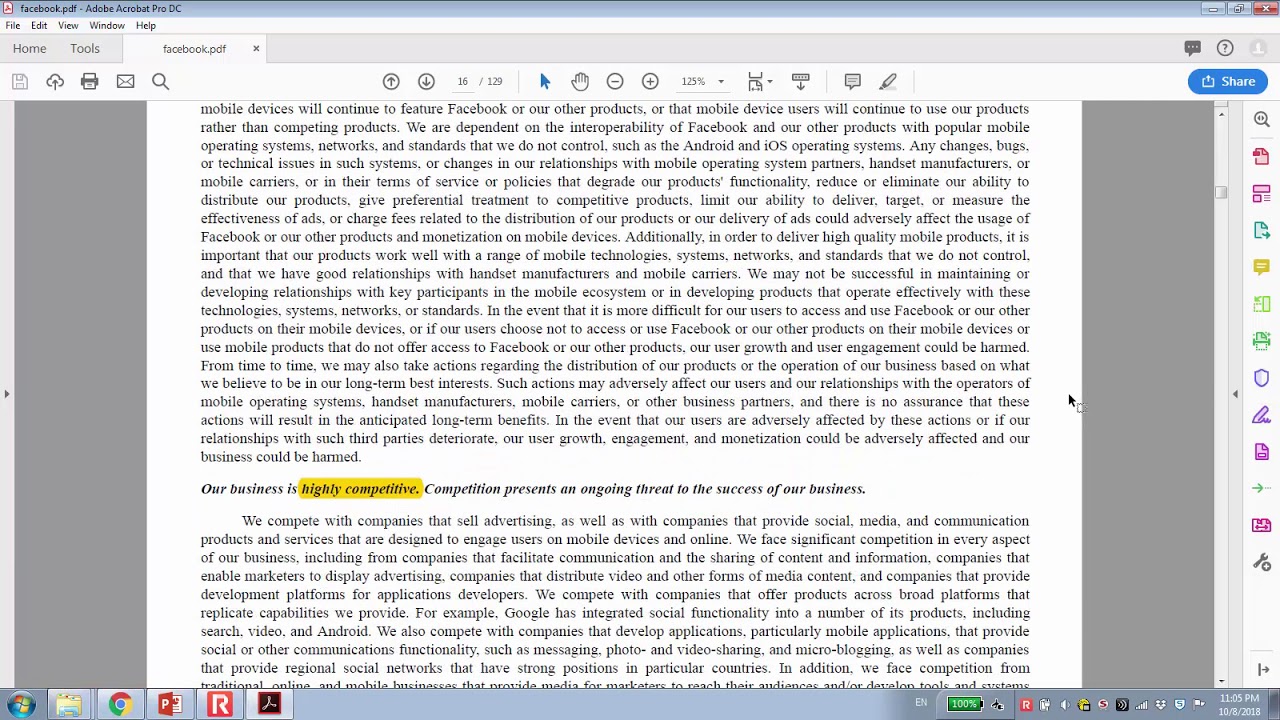Collapse the right tools pane

tap(1263, 670)
